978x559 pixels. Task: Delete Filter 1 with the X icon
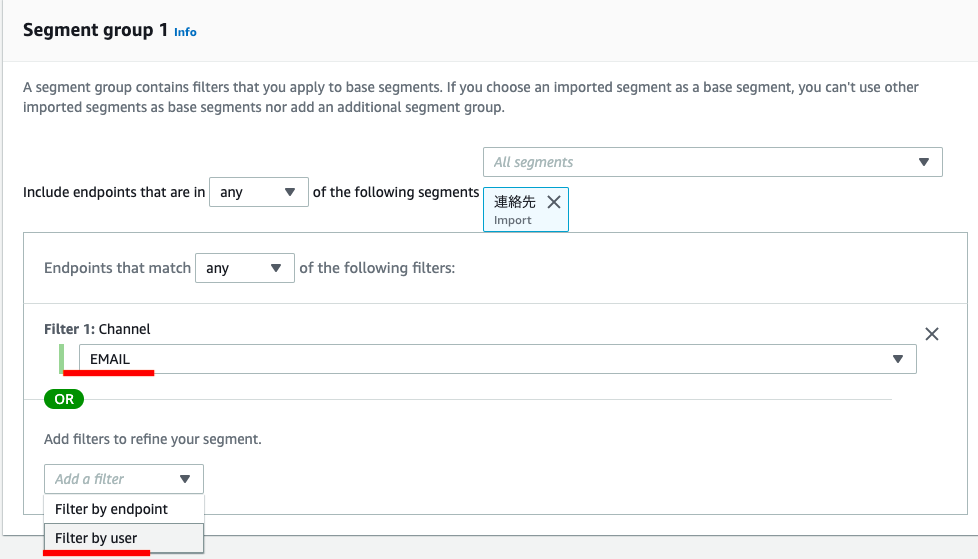(932, 334)
